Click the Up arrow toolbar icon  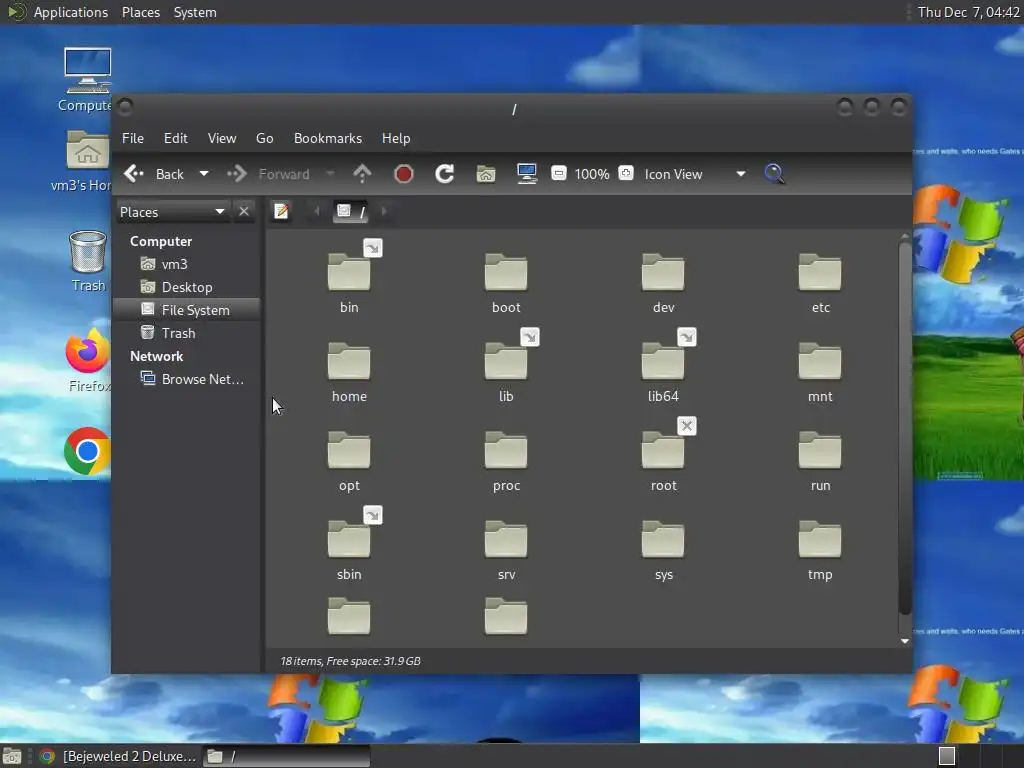coord(362,174)
